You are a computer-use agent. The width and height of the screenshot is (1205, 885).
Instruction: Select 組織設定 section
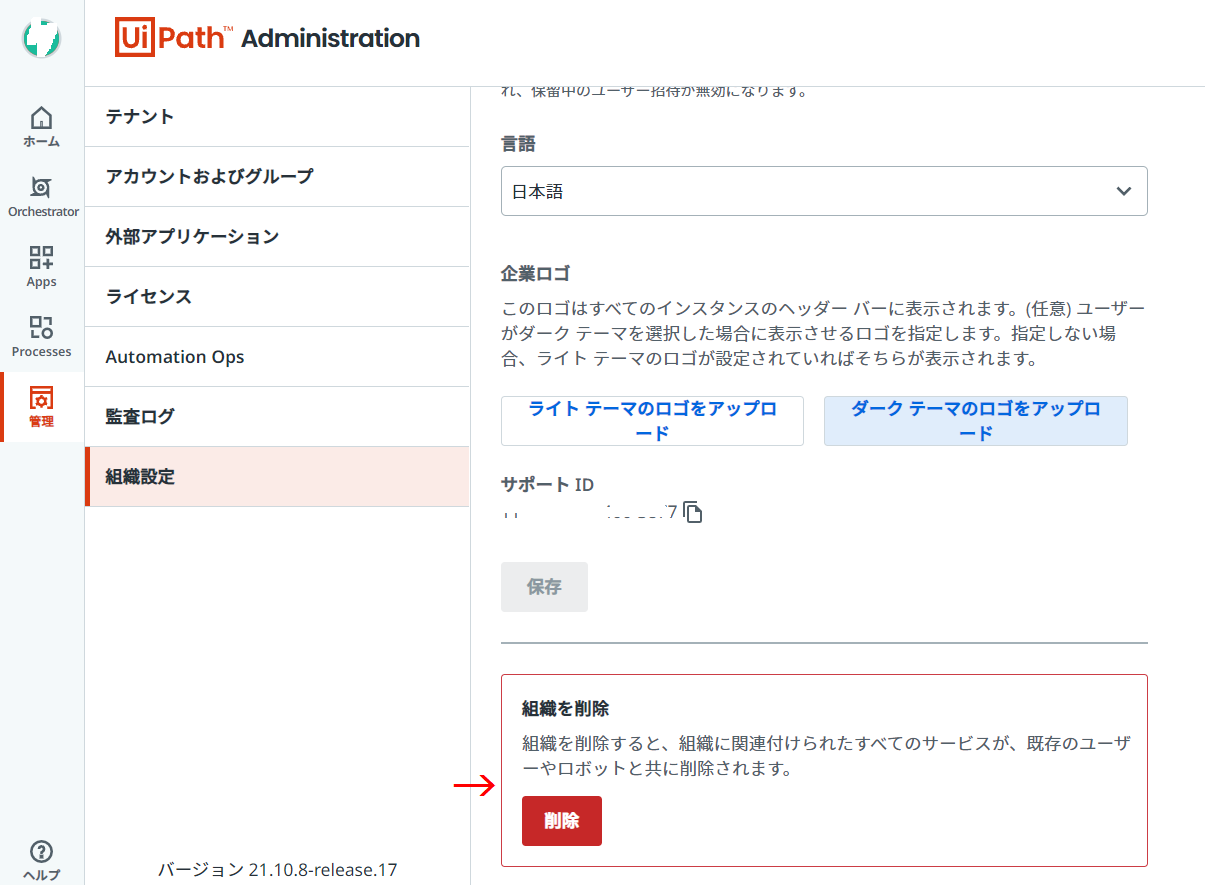277,477
